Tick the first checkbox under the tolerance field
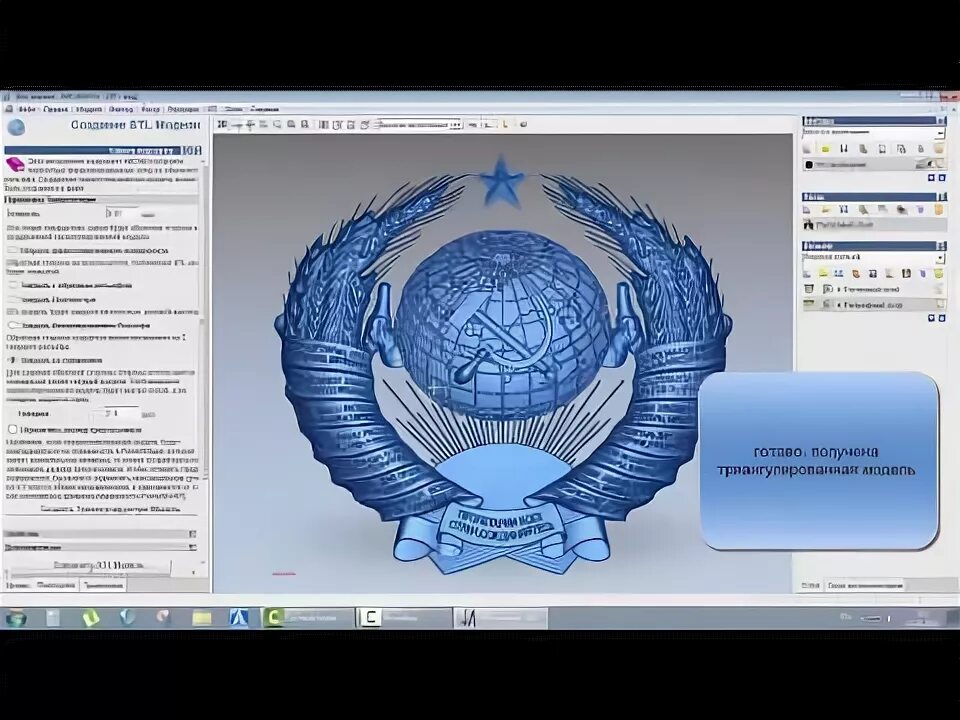The width and height of the screenshot is (960, 720). tap(12, 250)
